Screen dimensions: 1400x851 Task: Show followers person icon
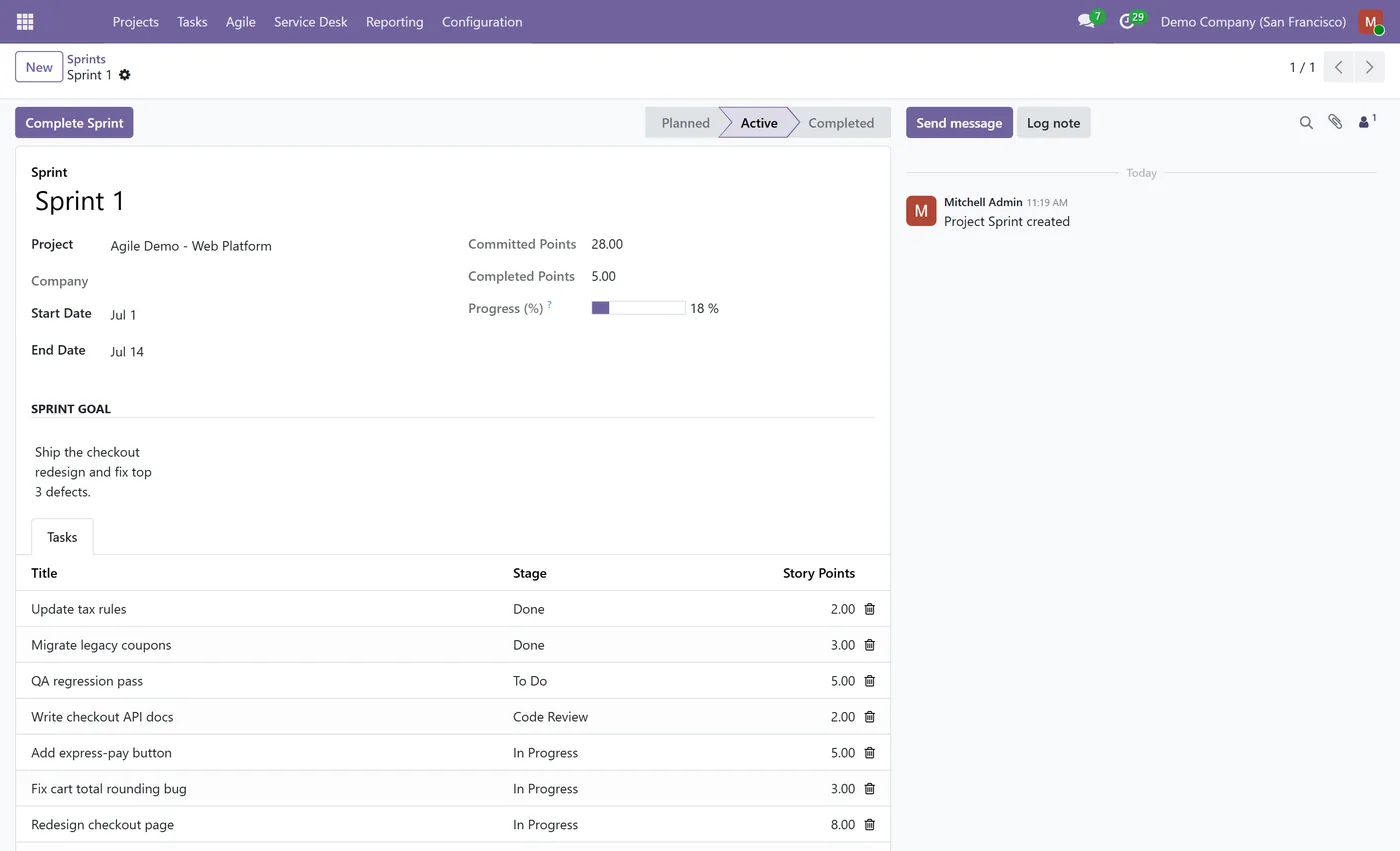[1367, 122]
